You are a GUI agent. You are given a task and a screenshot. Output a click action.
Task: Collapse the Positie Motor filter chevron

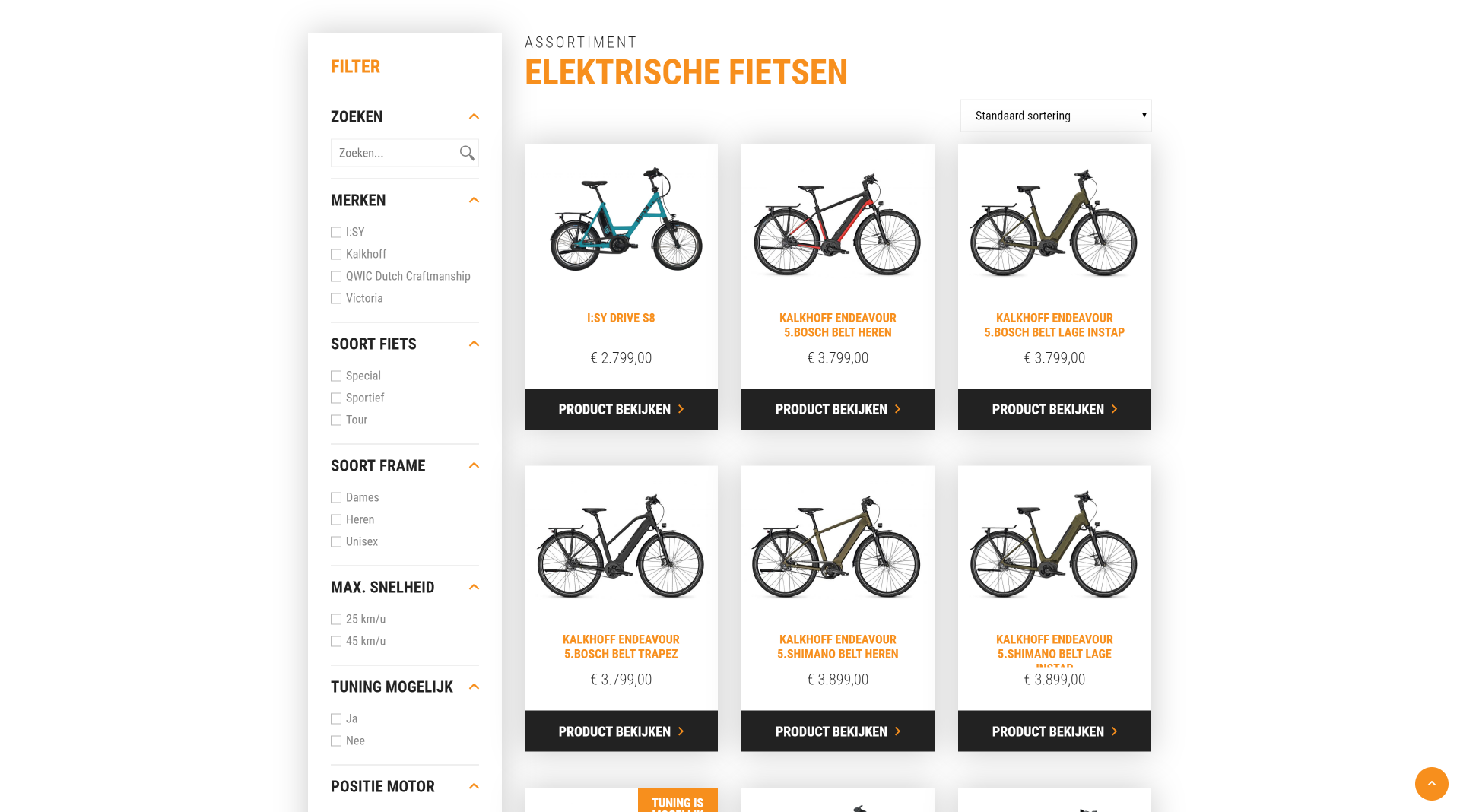(474, 786)
